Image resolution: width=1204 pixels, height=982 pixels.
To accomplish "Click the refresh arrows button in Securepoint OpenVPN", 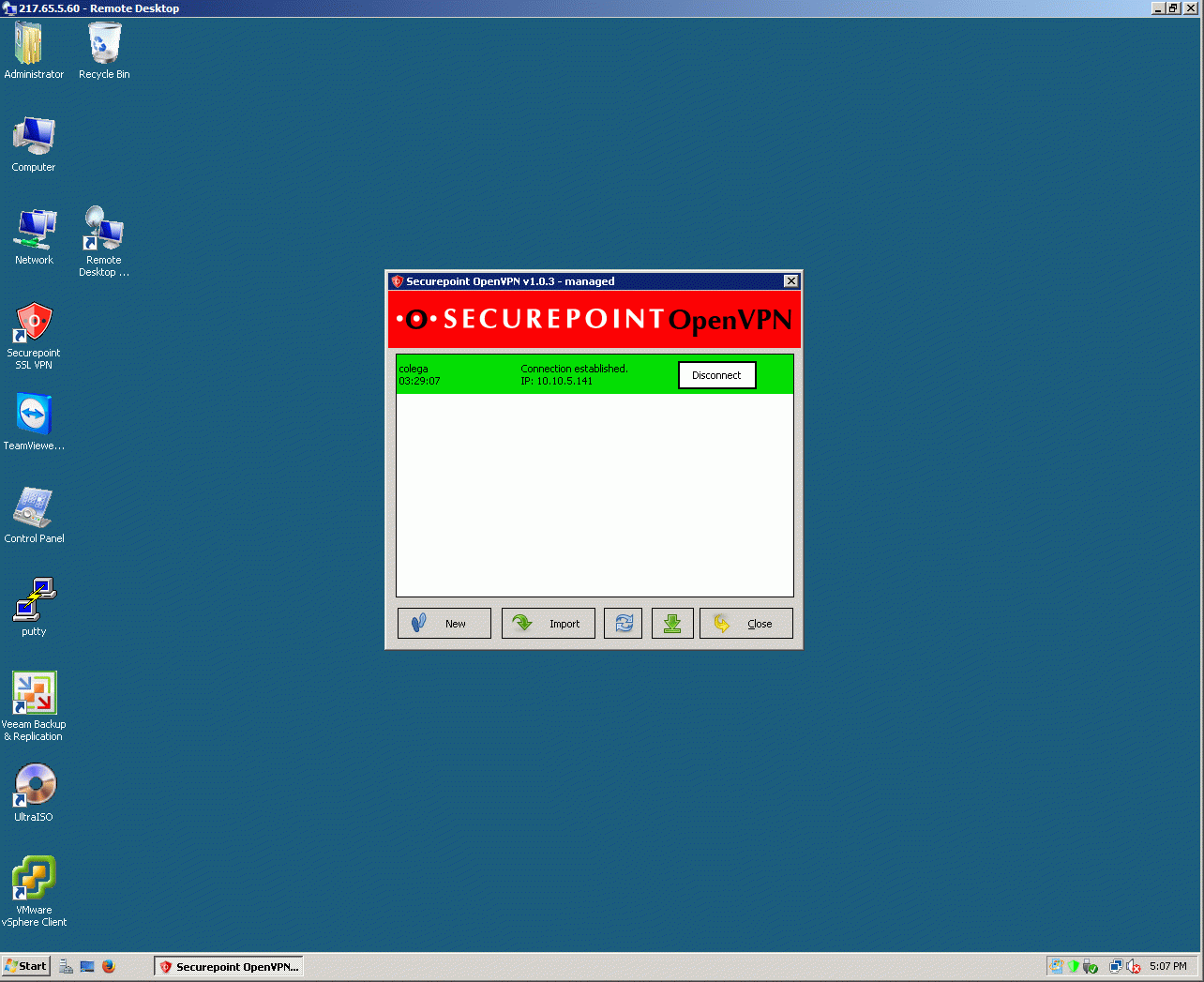I will [x=624, y=624].
